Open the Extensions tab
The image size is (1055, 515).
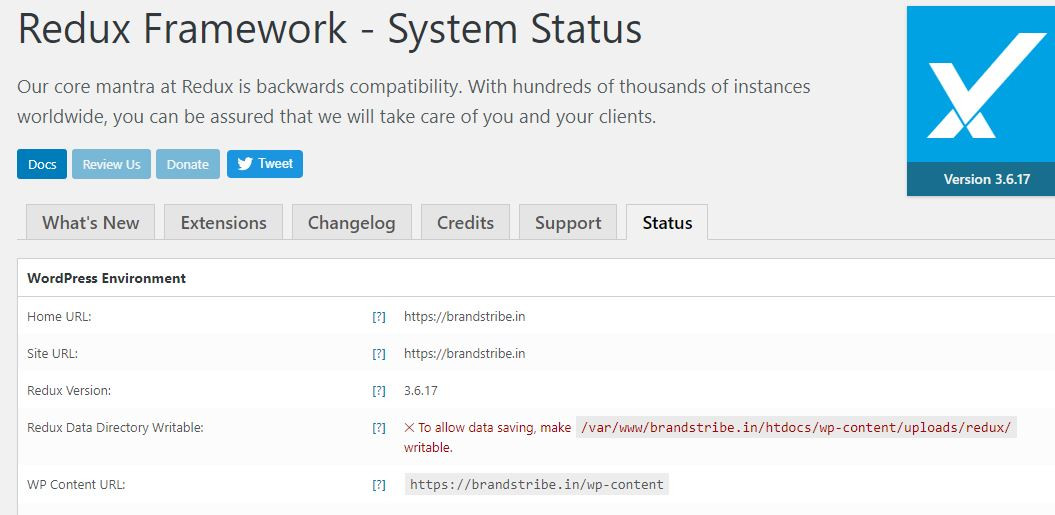click(x=223, y=222)
